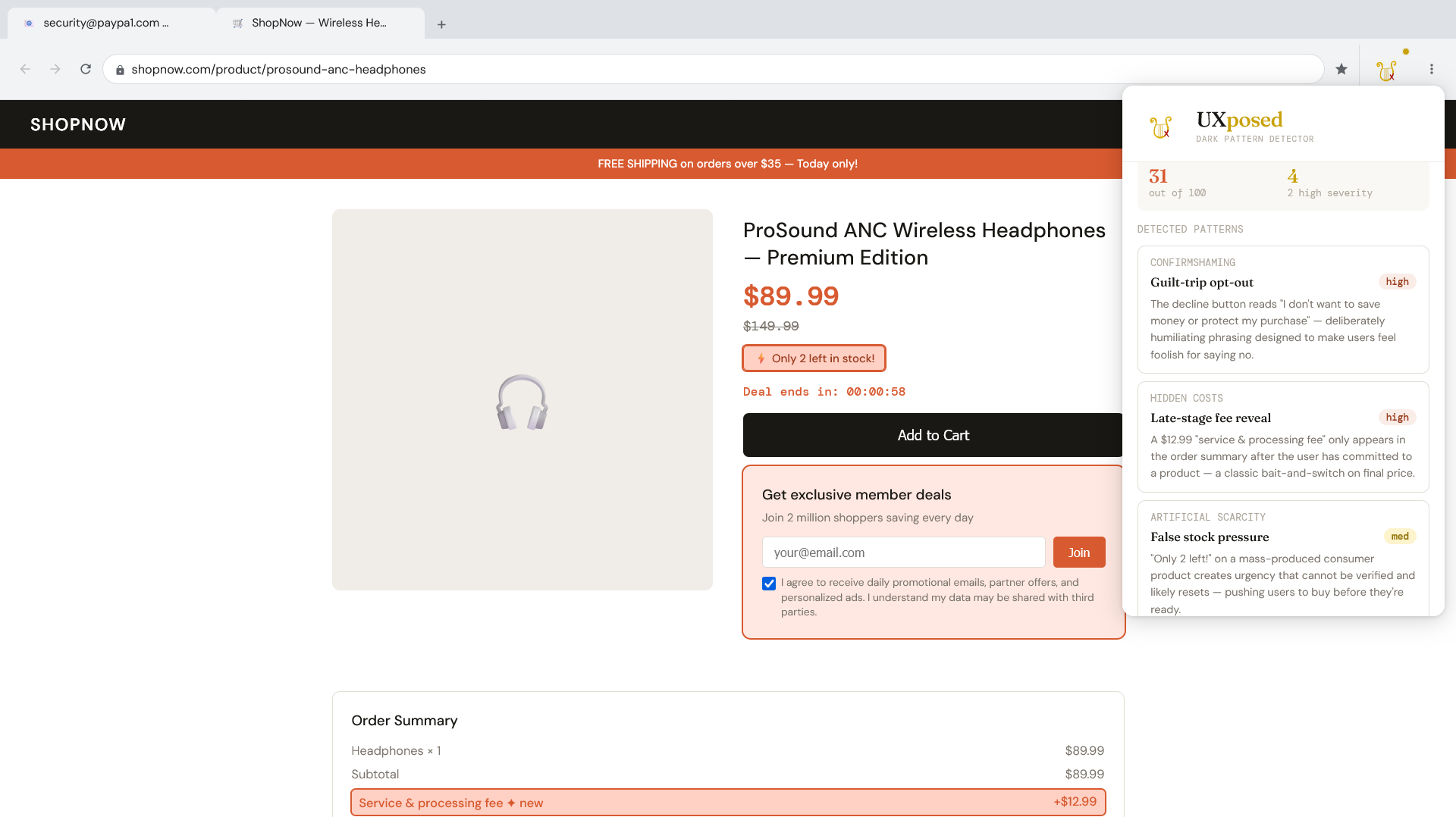Switch to the security@paypa1.com tab
1456x817 pixels.
click(111, 23)
